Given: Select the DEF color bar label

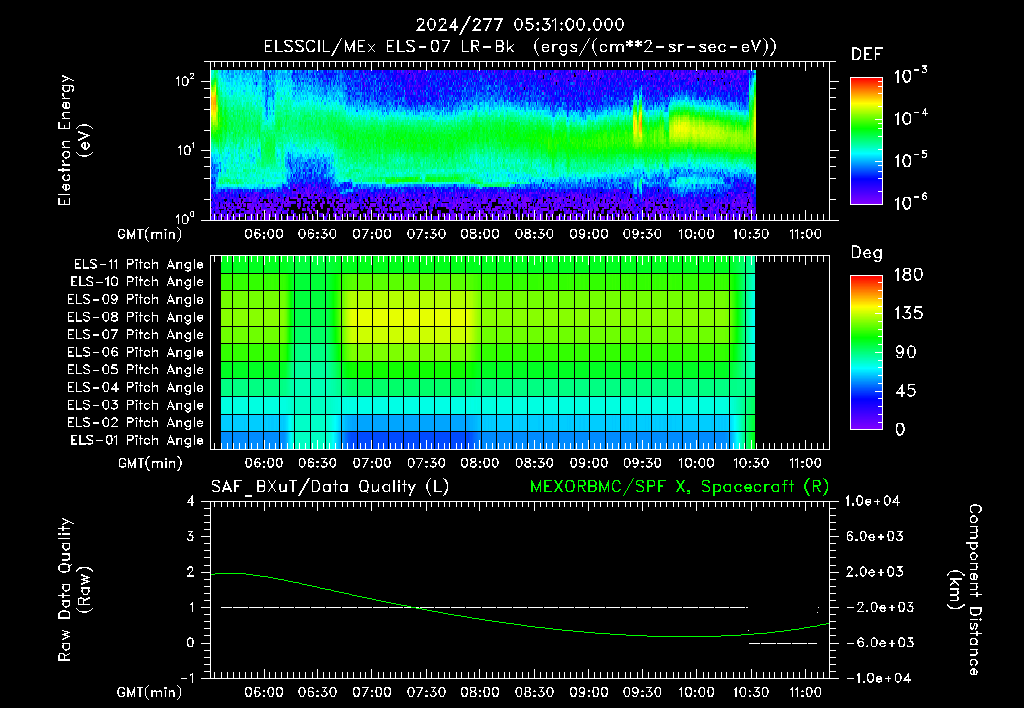Looking at the screenshot, I should click(866, 54).
